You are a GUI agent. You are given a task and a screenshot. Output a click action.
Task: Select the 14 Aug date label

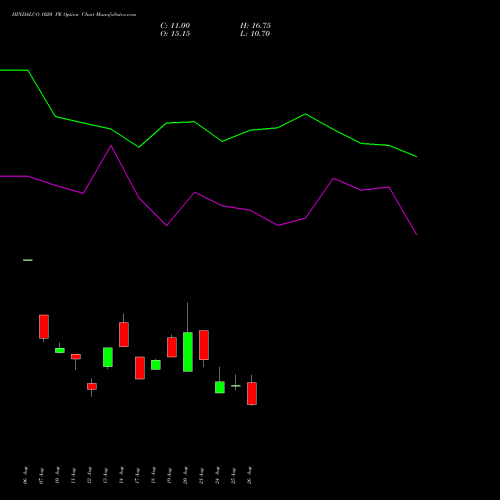(121, 475)
